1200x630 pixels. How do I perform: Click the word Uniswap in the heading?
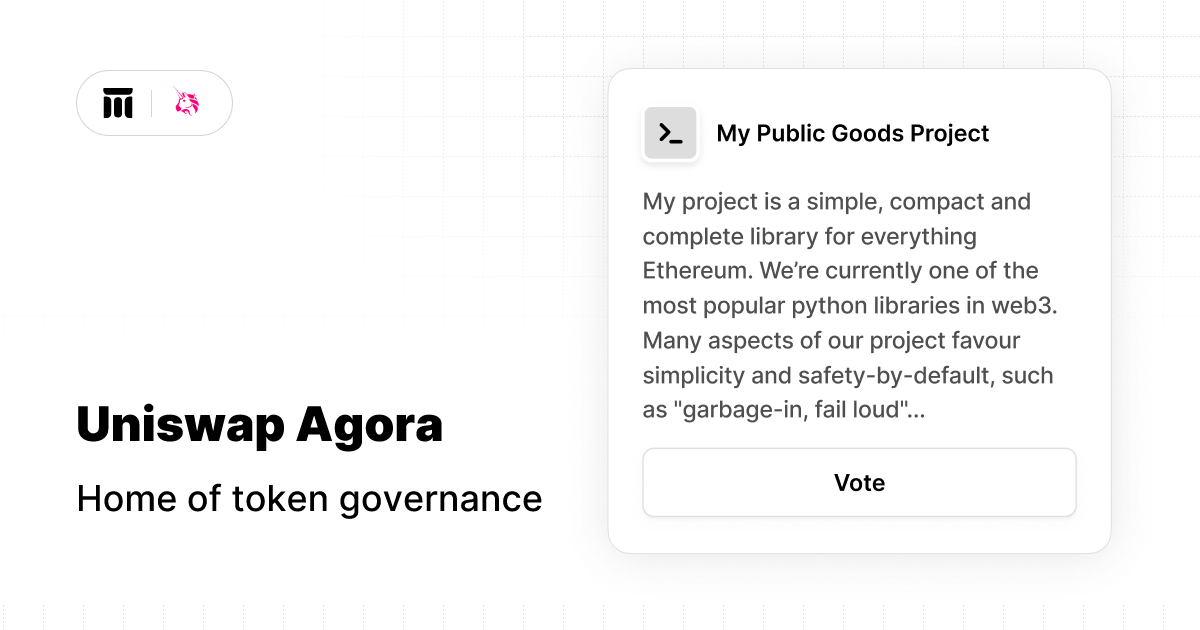click(x=179, y=426)
